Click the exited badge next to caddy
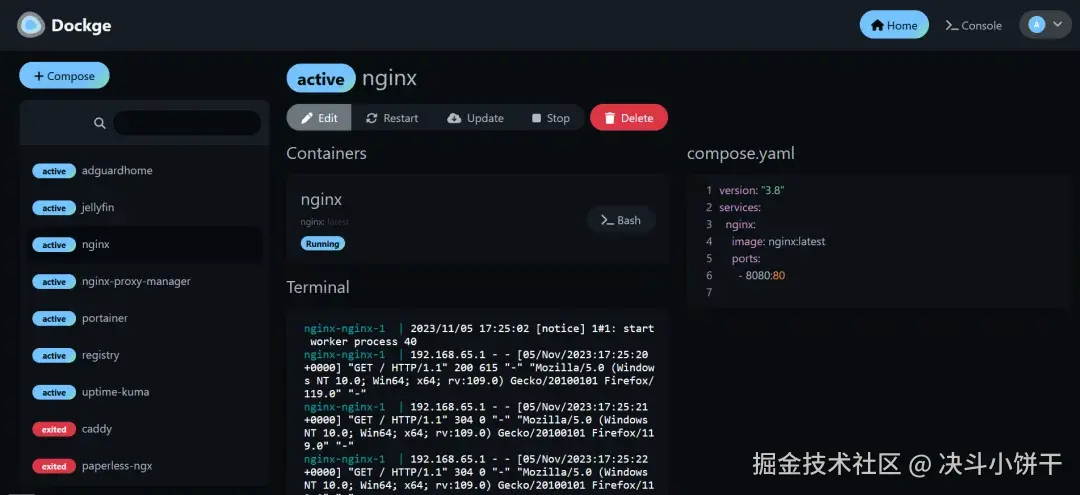This screenshot has height=495, width=1080. pos(54,430)
